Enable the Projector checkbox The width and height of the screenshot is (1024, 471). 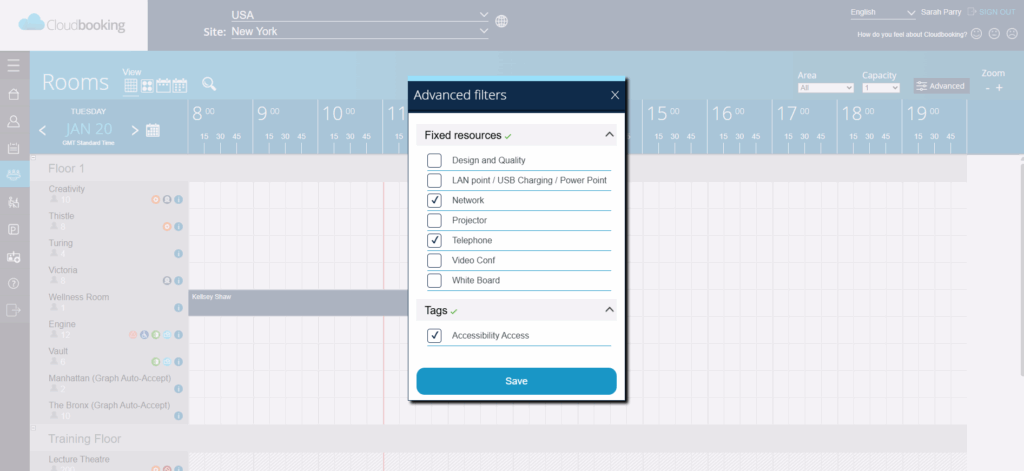coord(434,220)
